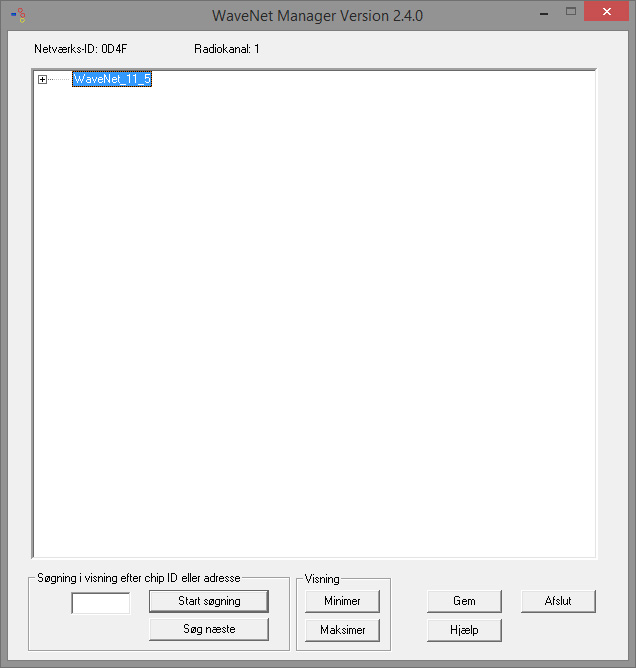Save with the Gem button
This screenshot has width=636, height=668.
[464, 601]
